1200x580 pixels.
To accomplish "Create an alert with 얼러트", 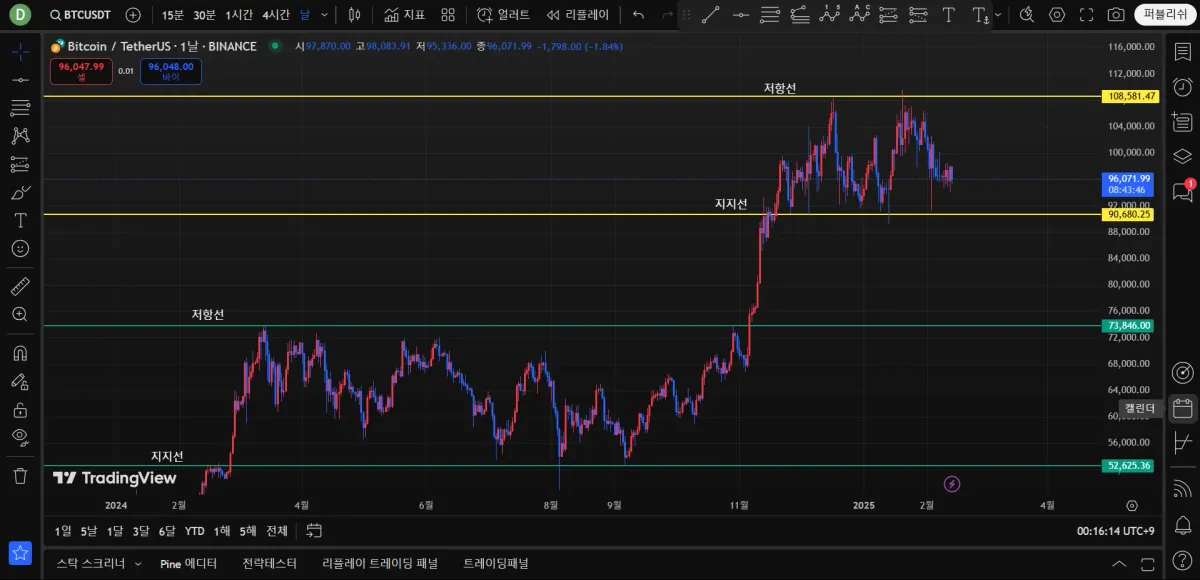I will coord(503,15).
